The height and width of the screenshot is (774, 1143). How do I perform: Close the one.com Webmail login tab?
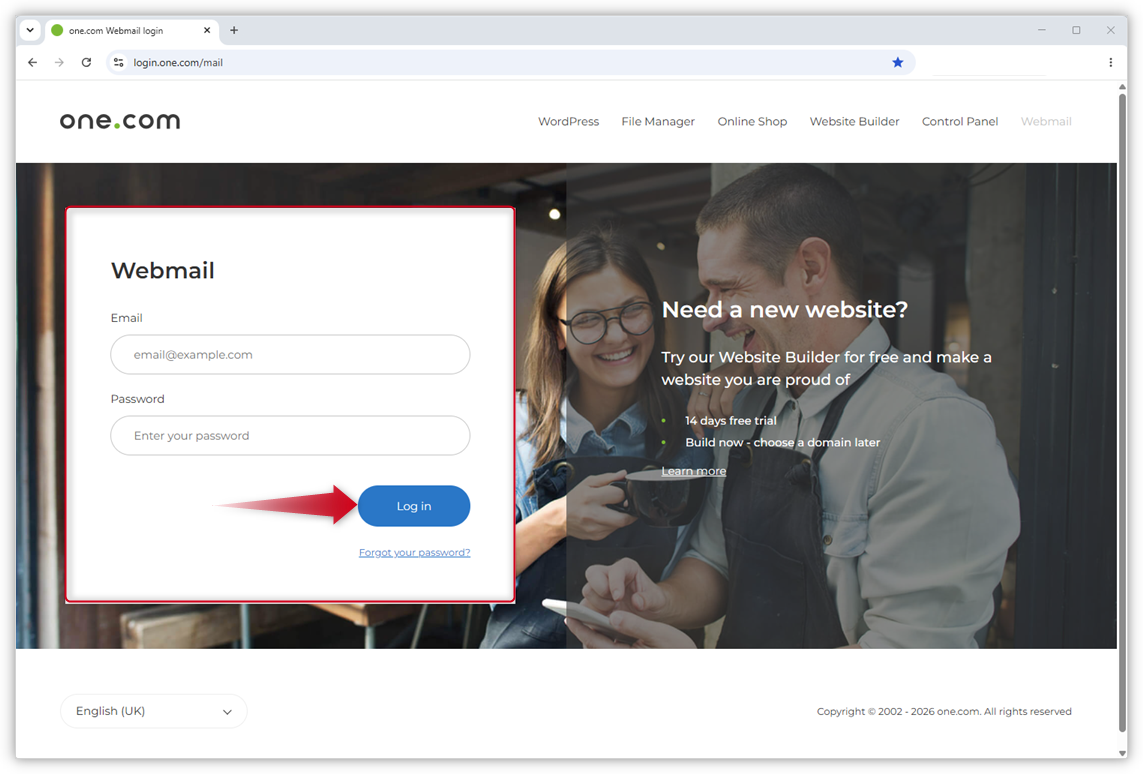[207, 31]
